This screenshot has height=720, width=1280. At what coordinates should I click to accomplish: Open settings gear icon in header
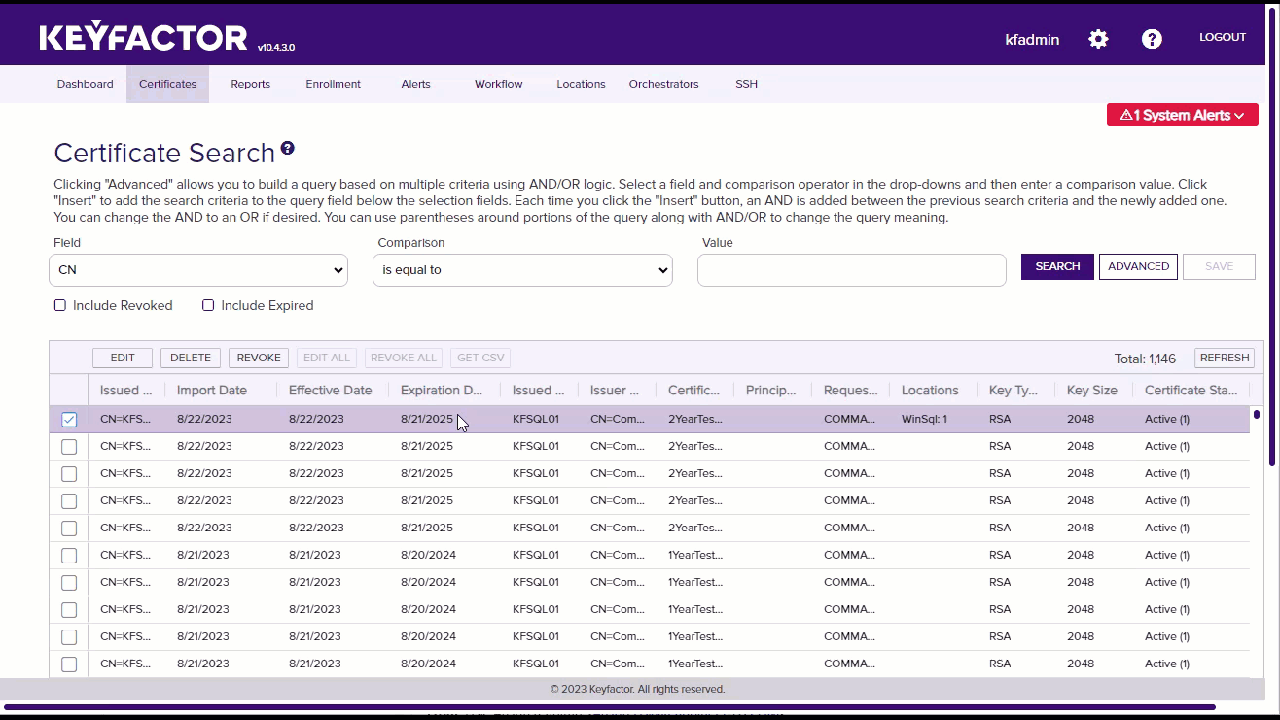point(1098,39)
